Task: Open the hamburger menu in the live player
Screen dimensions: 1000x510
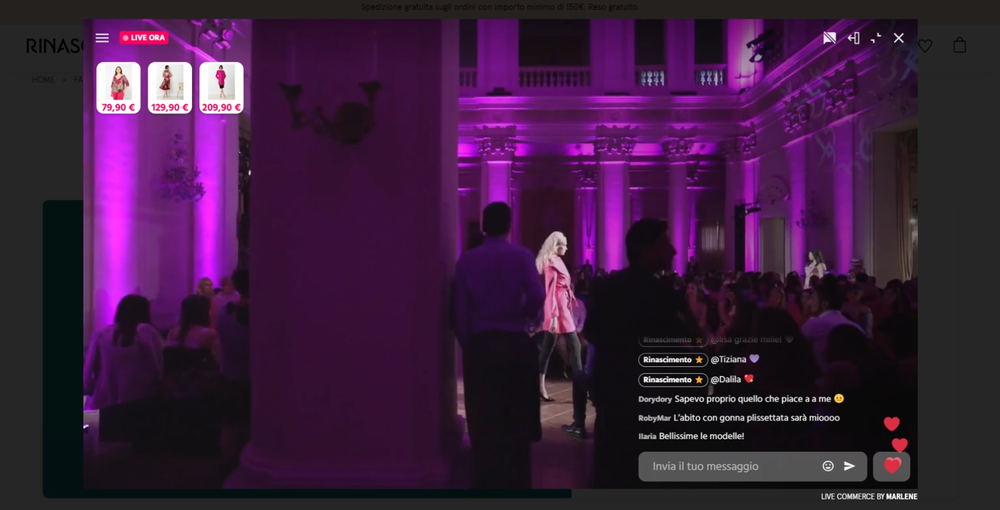Action: tap(102, 38)
